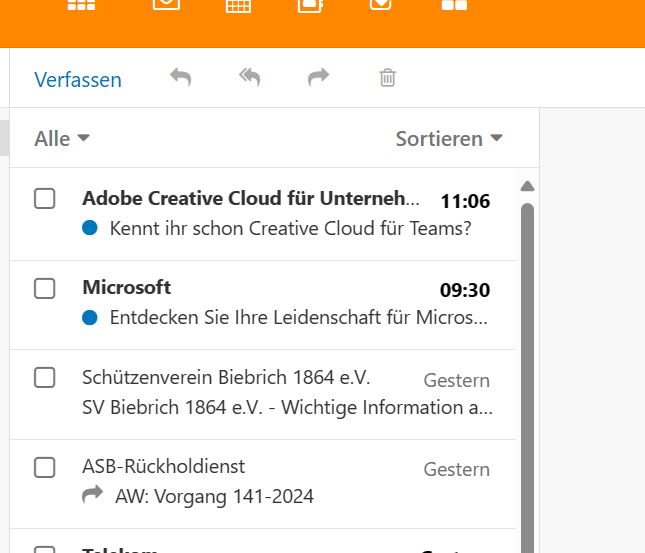Tick checkbox for Schützenverein Biebrich email

44,377
